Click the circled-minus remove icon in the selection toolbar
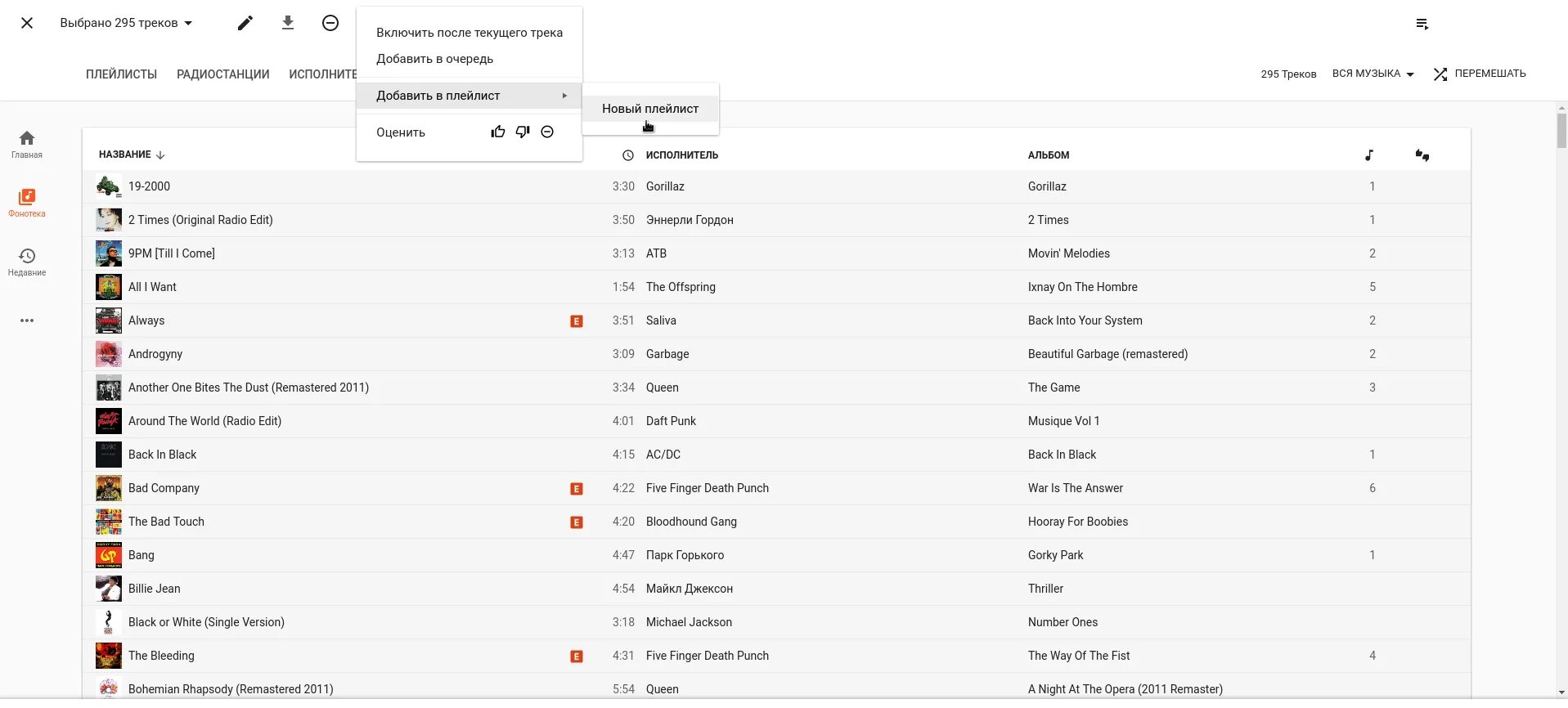This screenshot has width=1568, height=708. coord(330,23)
